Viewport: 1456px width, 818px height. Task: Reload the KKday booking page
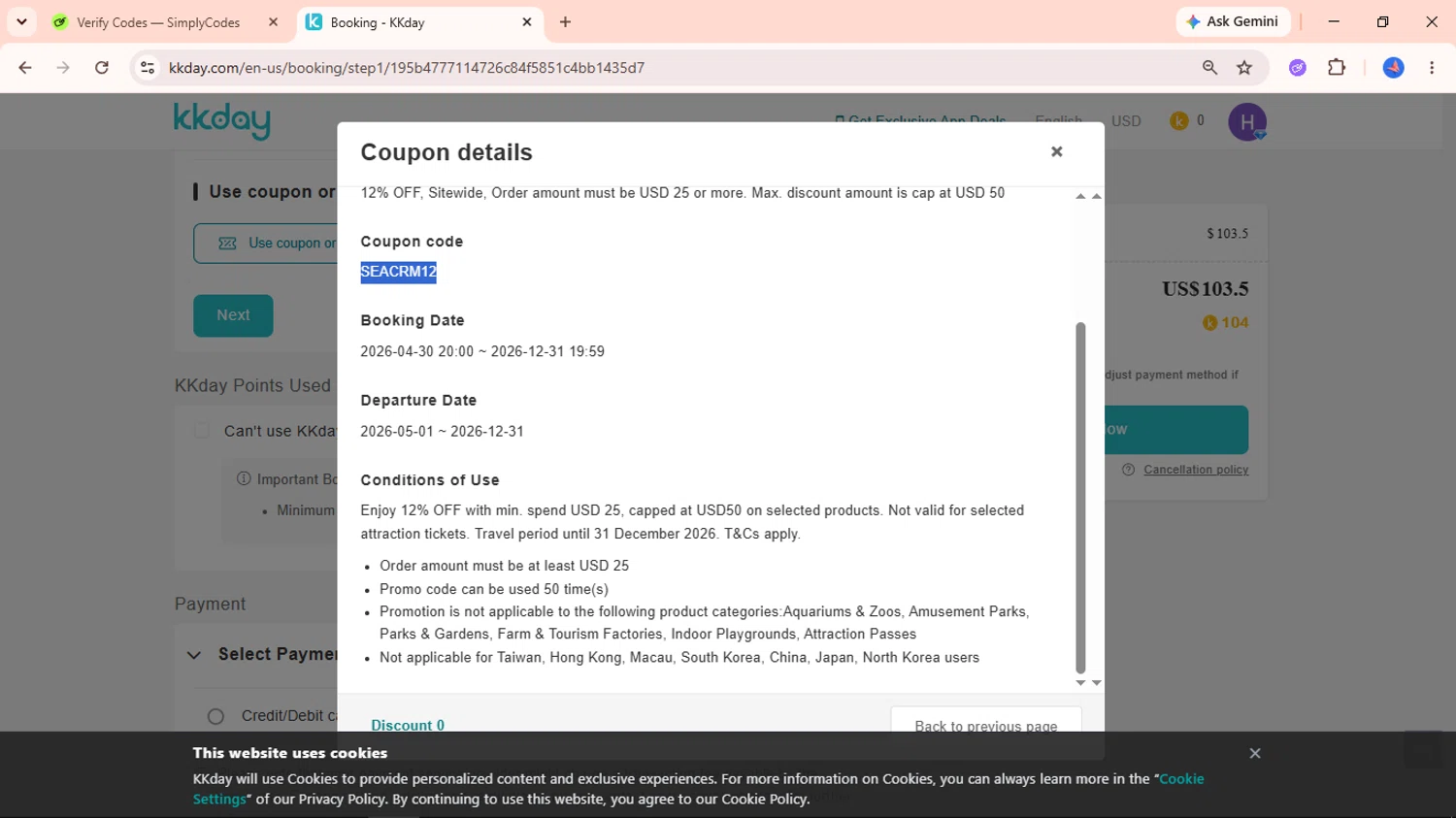pyautogui.click(x=102, y=67)
